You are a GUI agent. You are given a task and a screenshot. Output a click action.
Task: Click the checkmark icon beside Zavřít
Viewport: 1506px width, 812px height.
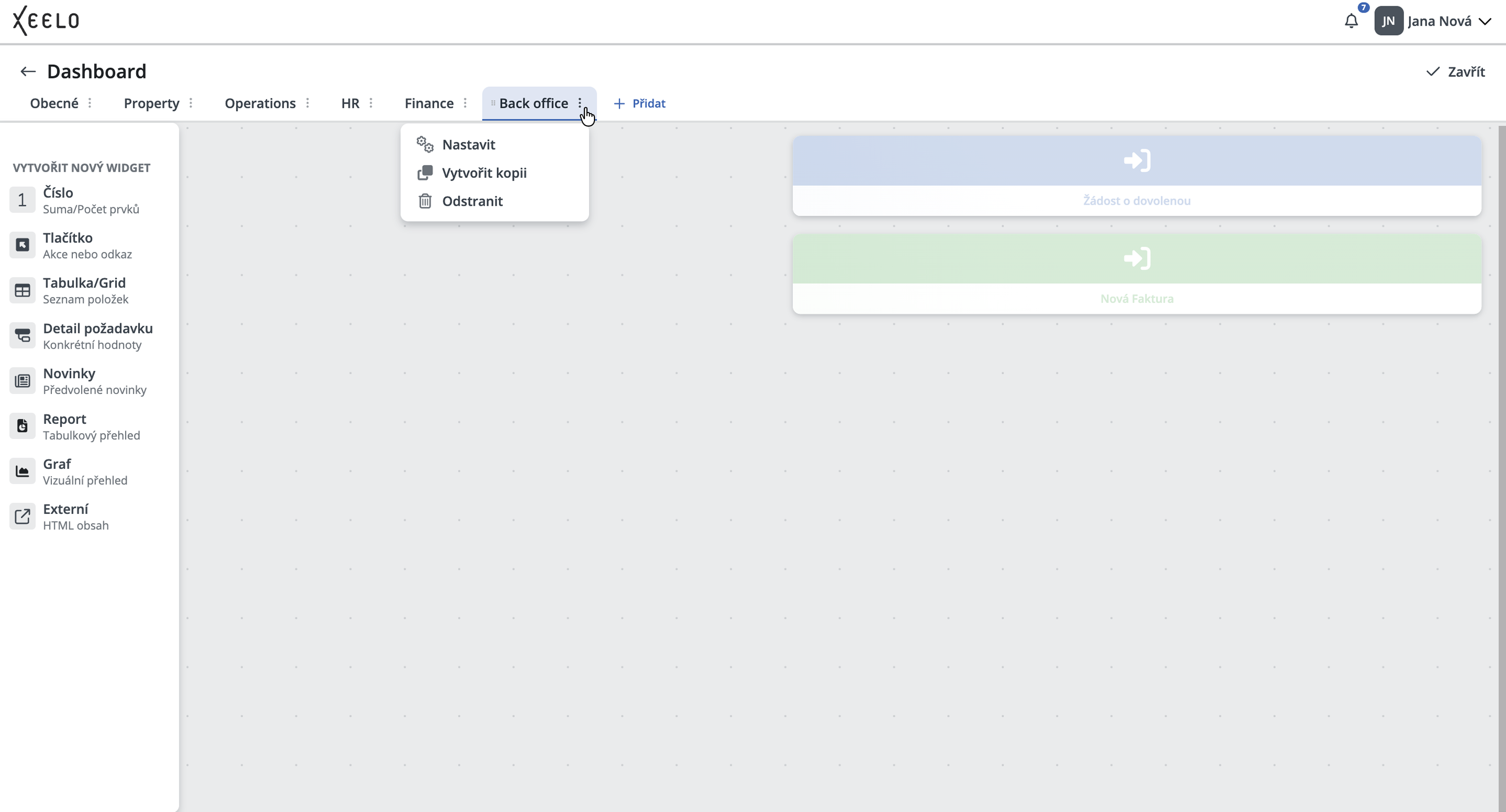1433,71
